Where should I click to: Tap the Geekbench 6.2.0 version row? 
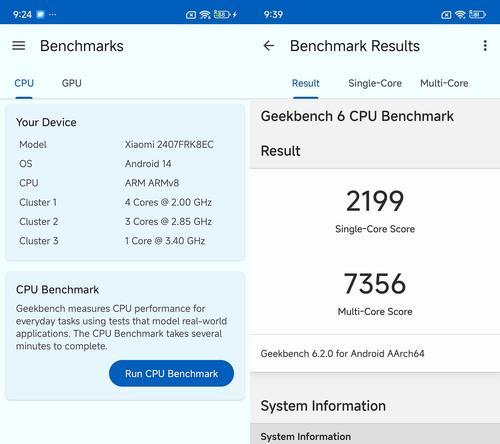coord(375,353)
